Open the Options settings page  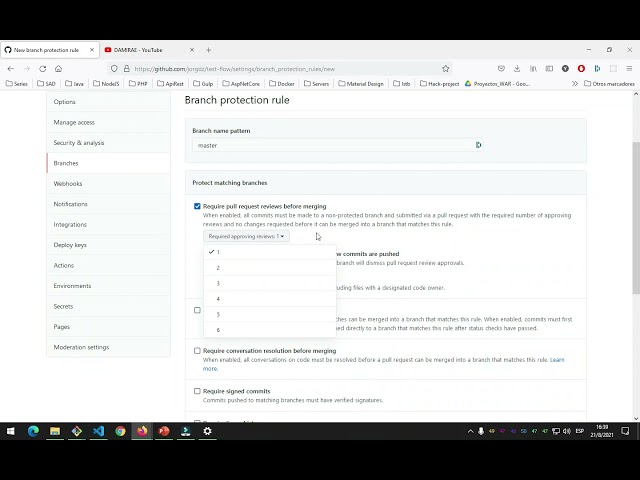coord(109,102)
